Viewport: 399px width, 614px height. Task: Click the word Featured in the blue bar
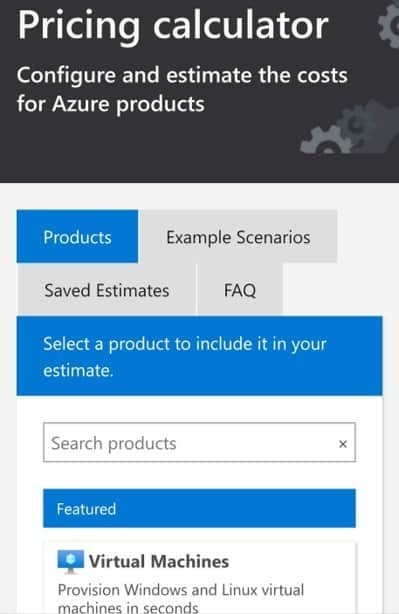point(86,509)
